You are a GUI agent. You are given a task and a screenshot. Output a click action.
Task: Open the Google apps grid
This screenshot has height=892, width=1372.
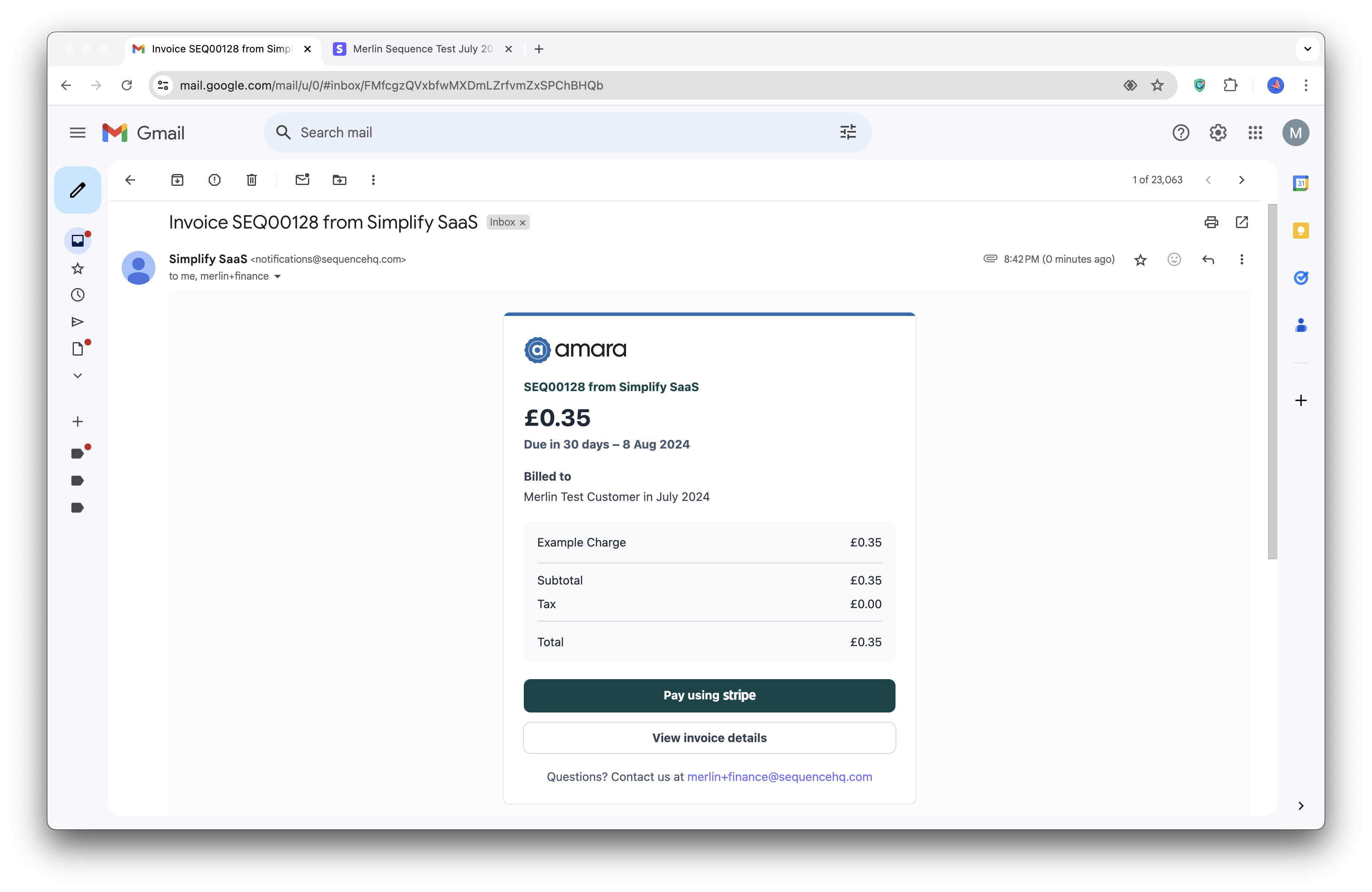coord(1255,133)
